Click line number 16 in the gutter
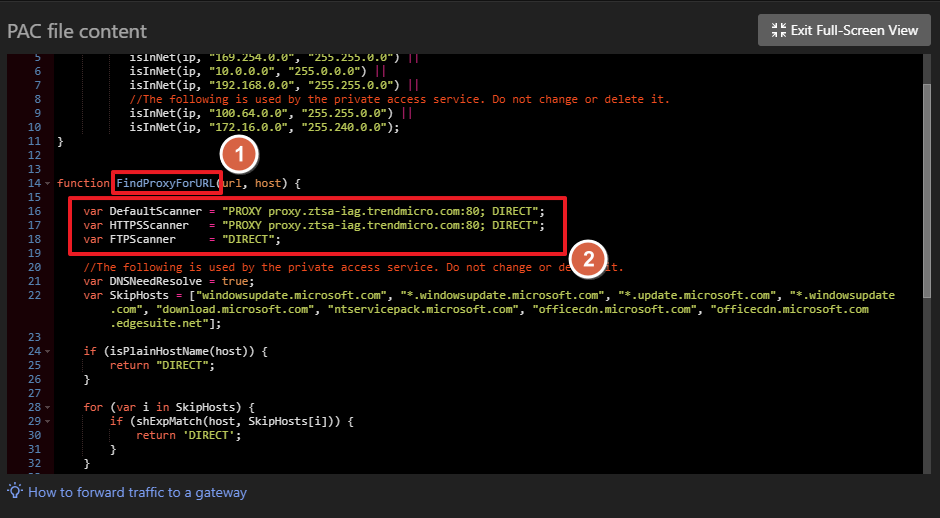The height and width of the screenshot is (518, 940). coord(33,211)
